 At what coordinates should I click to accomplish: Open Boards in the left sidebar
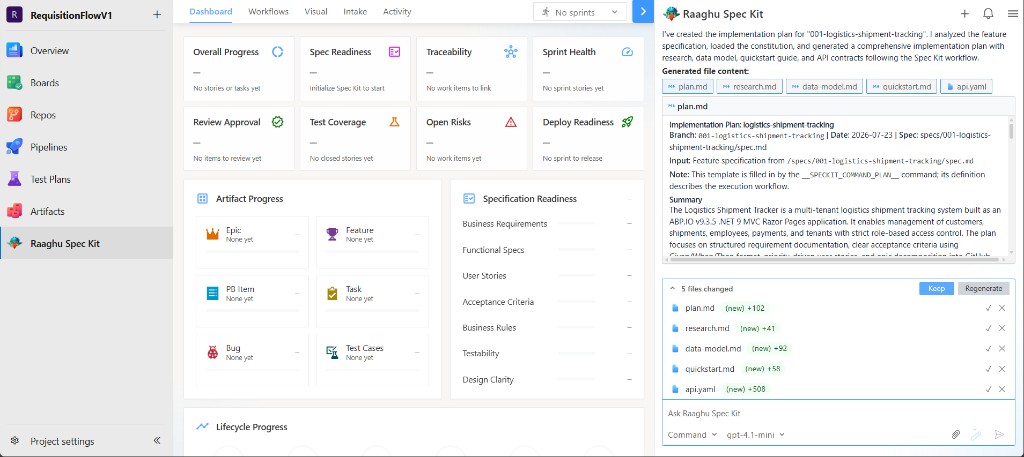click(x=86, y=83)
